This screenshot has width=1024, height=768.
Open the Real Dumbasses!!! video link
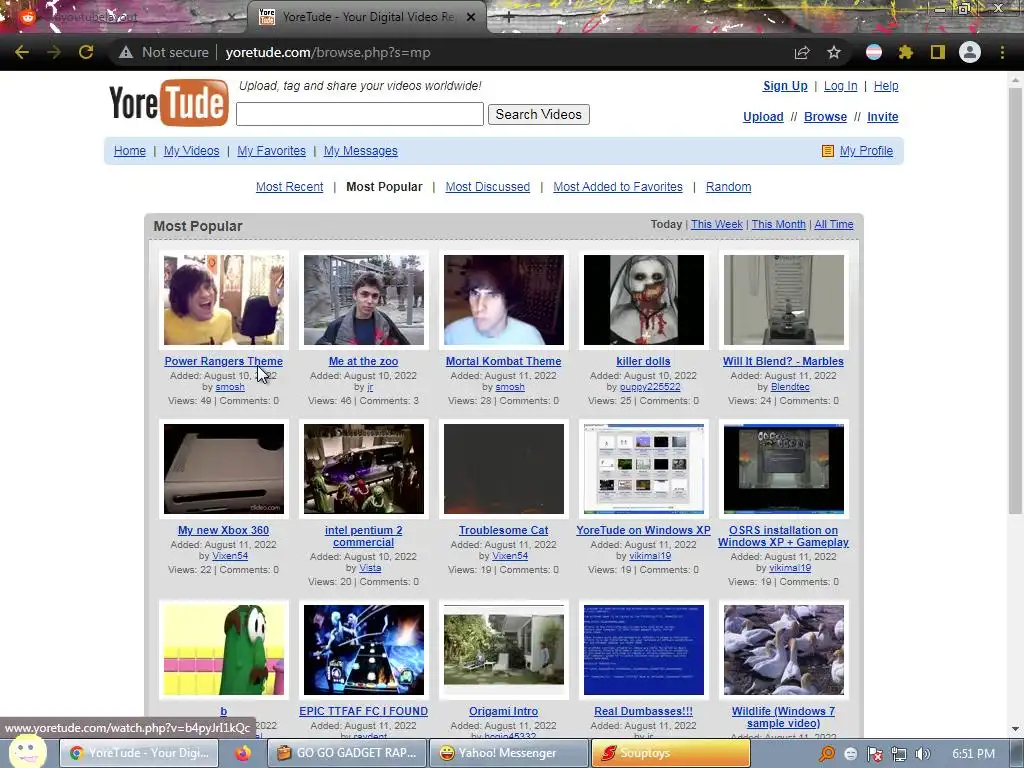643,711
